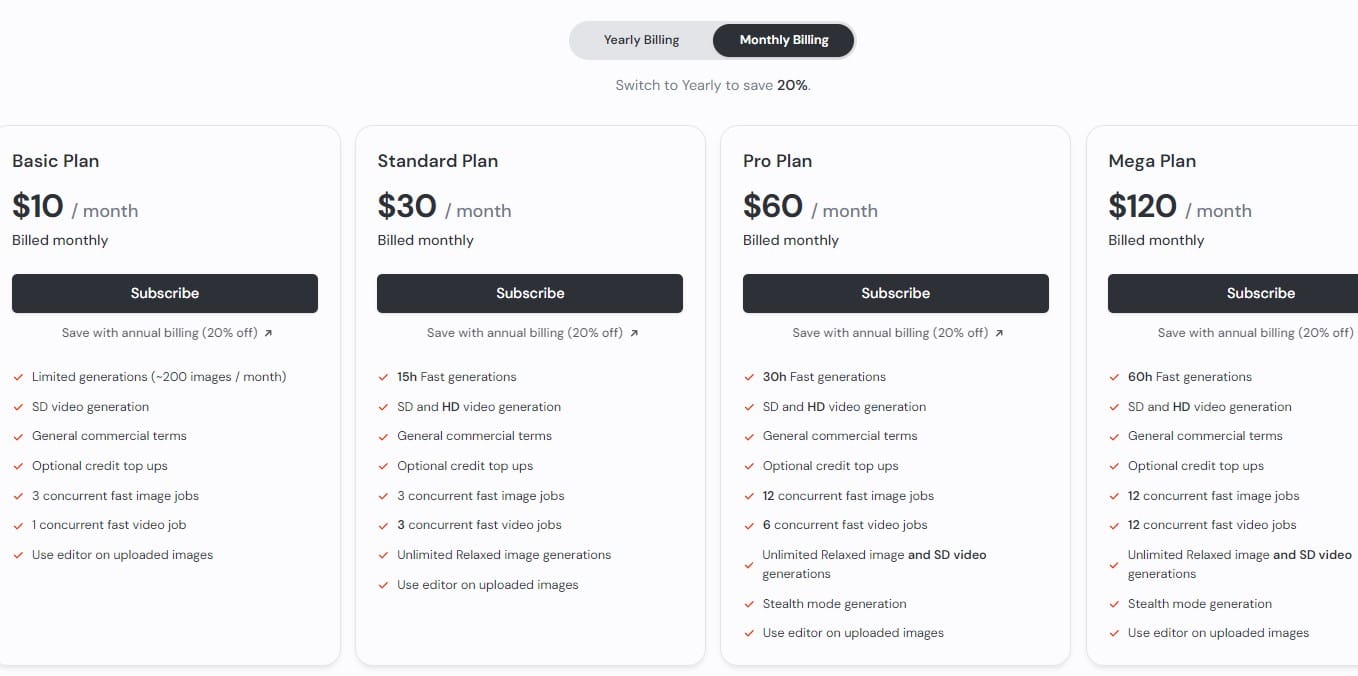Image resolution: width=1358 pixels, height=676 pixels.
Task: Switch to Yearly Billing
Action: [641, 40]
